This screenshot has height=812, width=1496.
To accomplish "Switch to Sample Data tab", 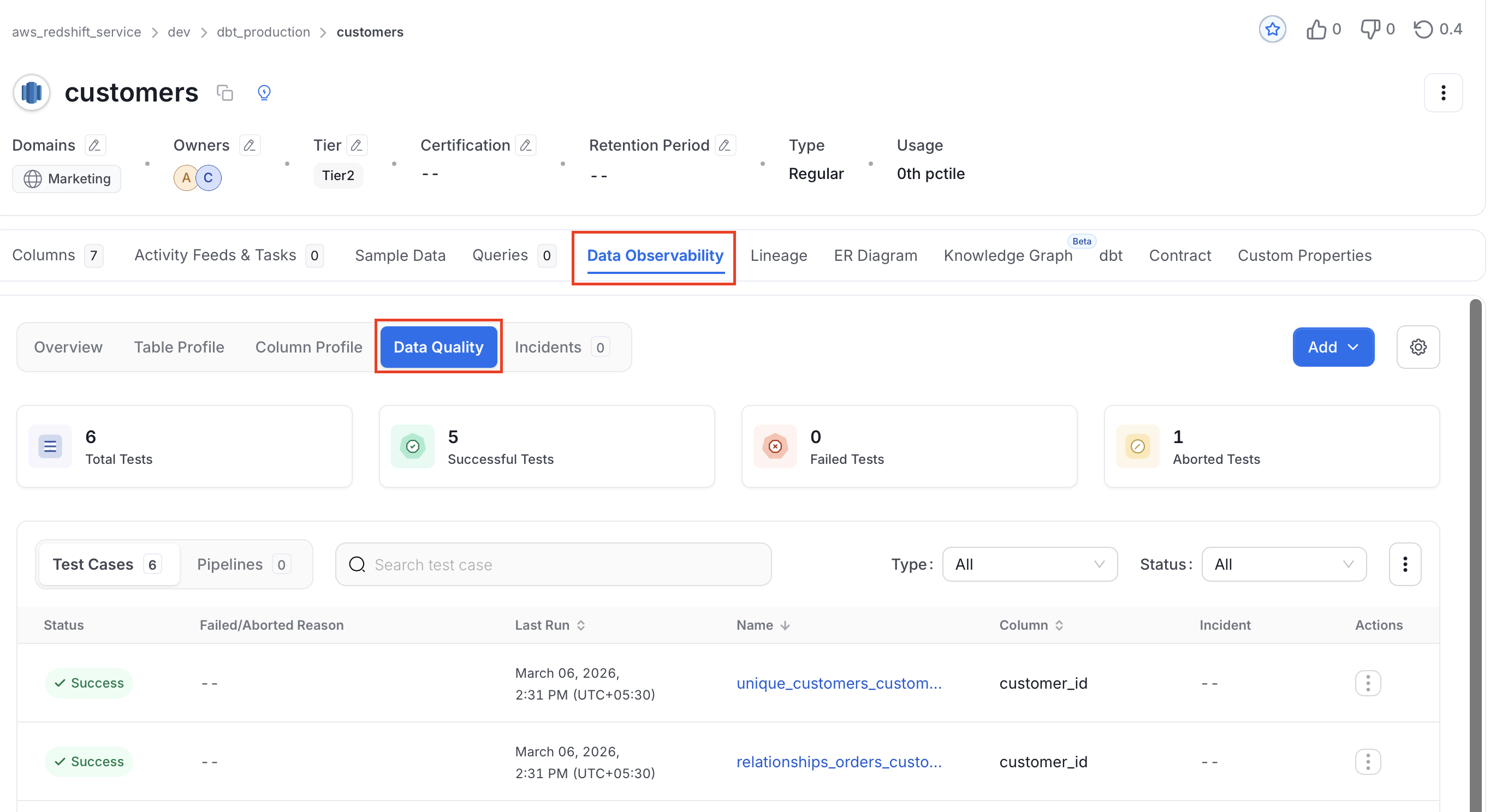I will (x=400, y=255).
